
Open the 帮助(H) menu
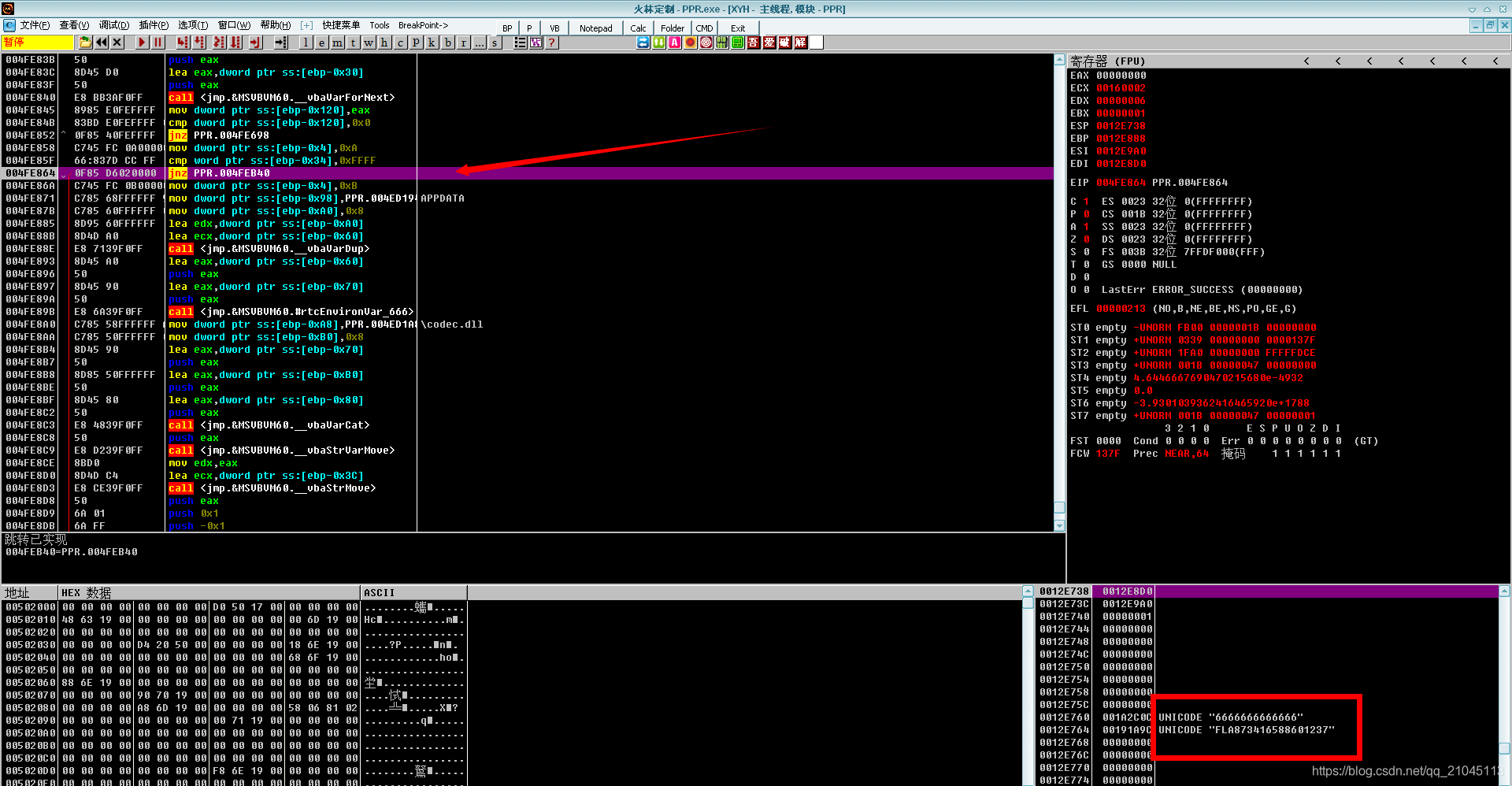276,25
